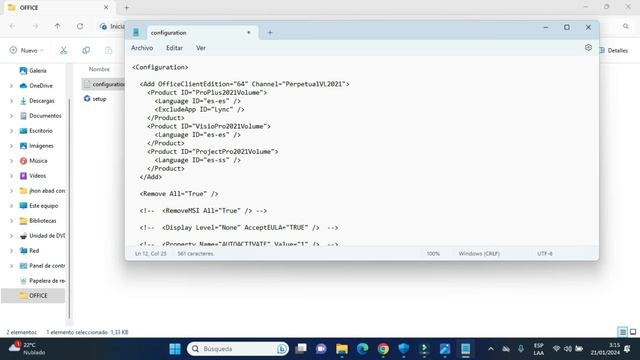Screen dimensions: 640x360
Task: Go up one folder in File Explorer
Action: click(57, 26)
